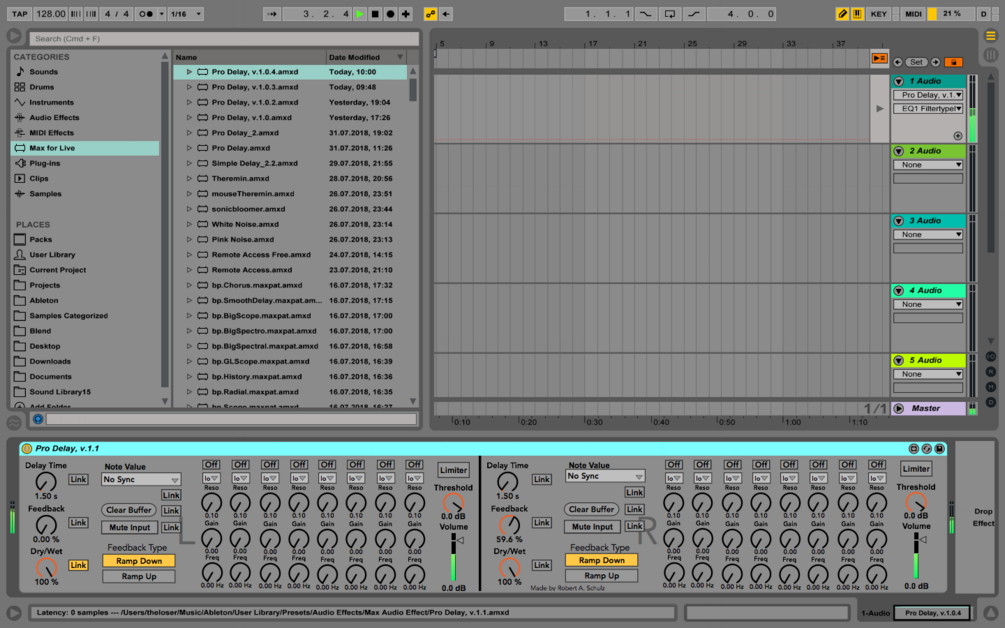Toggle the left Mute Input button
This screenshot has width=1005, height=628.
pyautogui.click(x=129, y=527)
